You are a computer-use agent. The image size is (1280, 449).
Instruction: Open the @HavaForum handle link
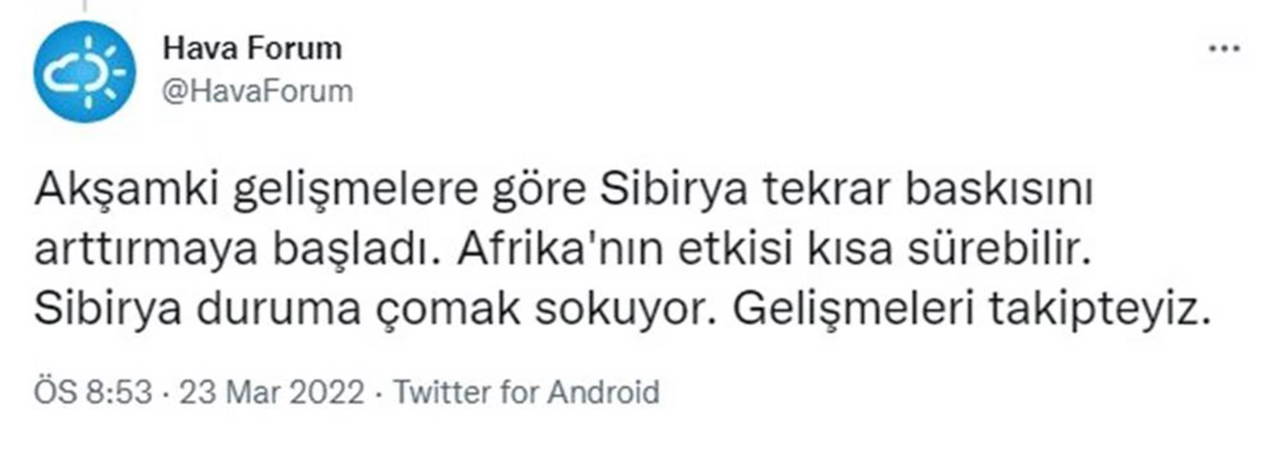point(256,92)
